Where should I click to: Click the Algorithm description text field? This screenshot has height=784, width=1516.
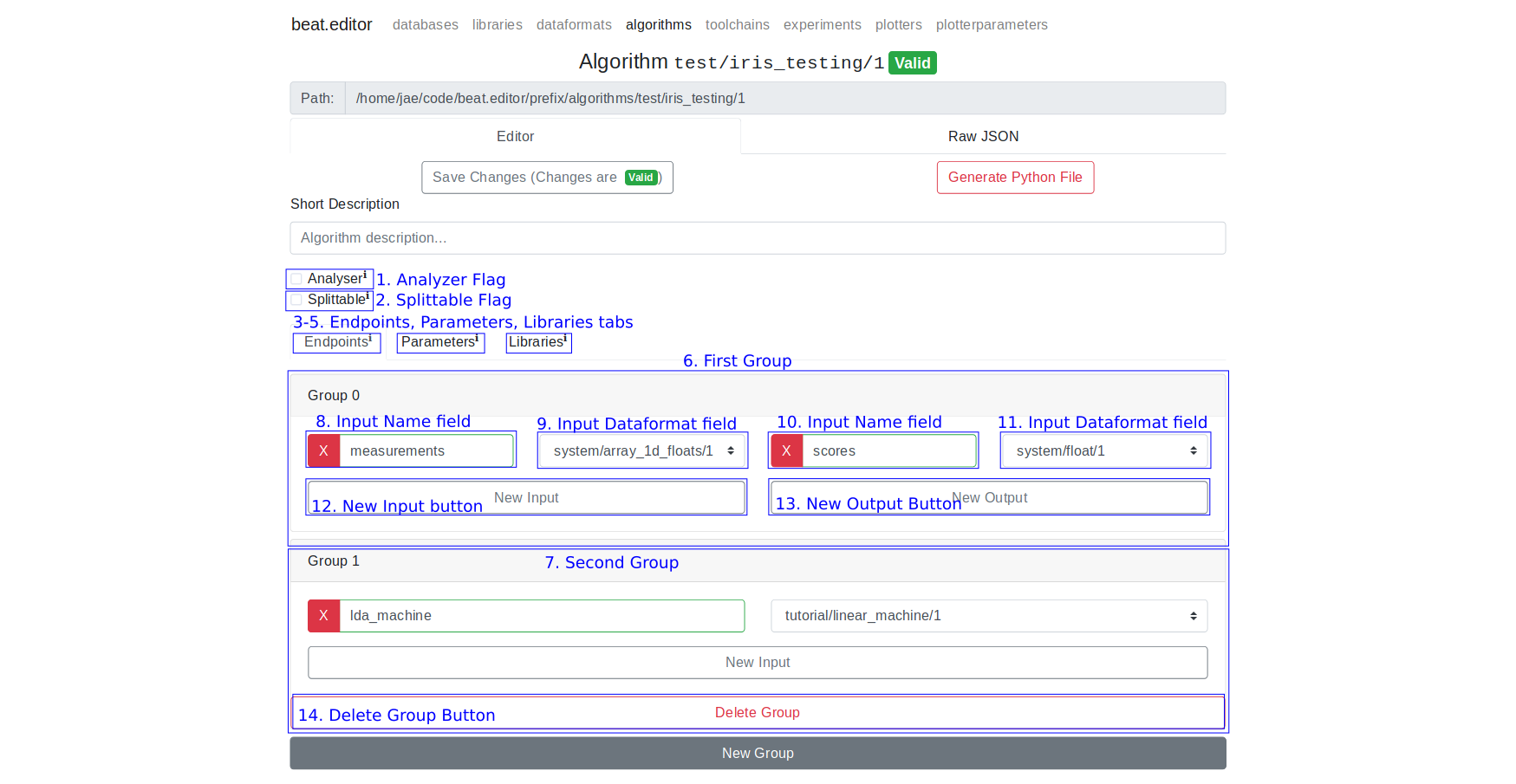click(x=758, y=238)
